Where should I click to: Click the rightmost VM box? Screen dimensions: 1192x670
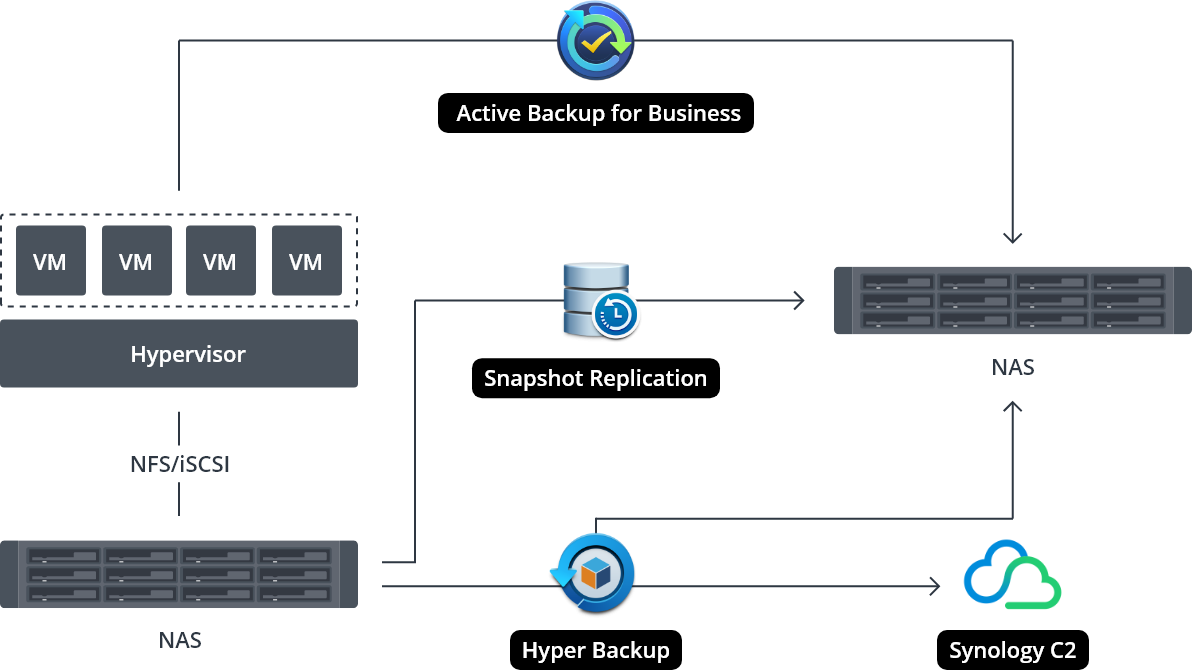pyautogui.click(x=306, y=261)
